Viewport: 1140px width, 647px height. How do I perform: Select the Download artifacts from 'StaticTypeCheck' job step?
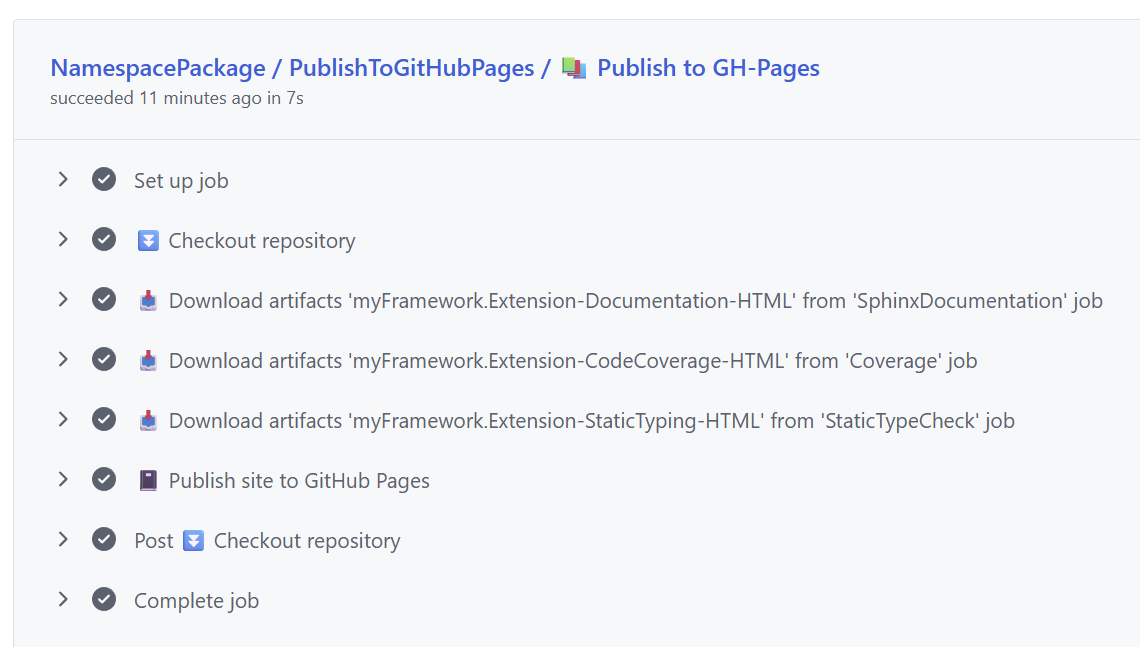pyautogui.click(x=591, y=421)
